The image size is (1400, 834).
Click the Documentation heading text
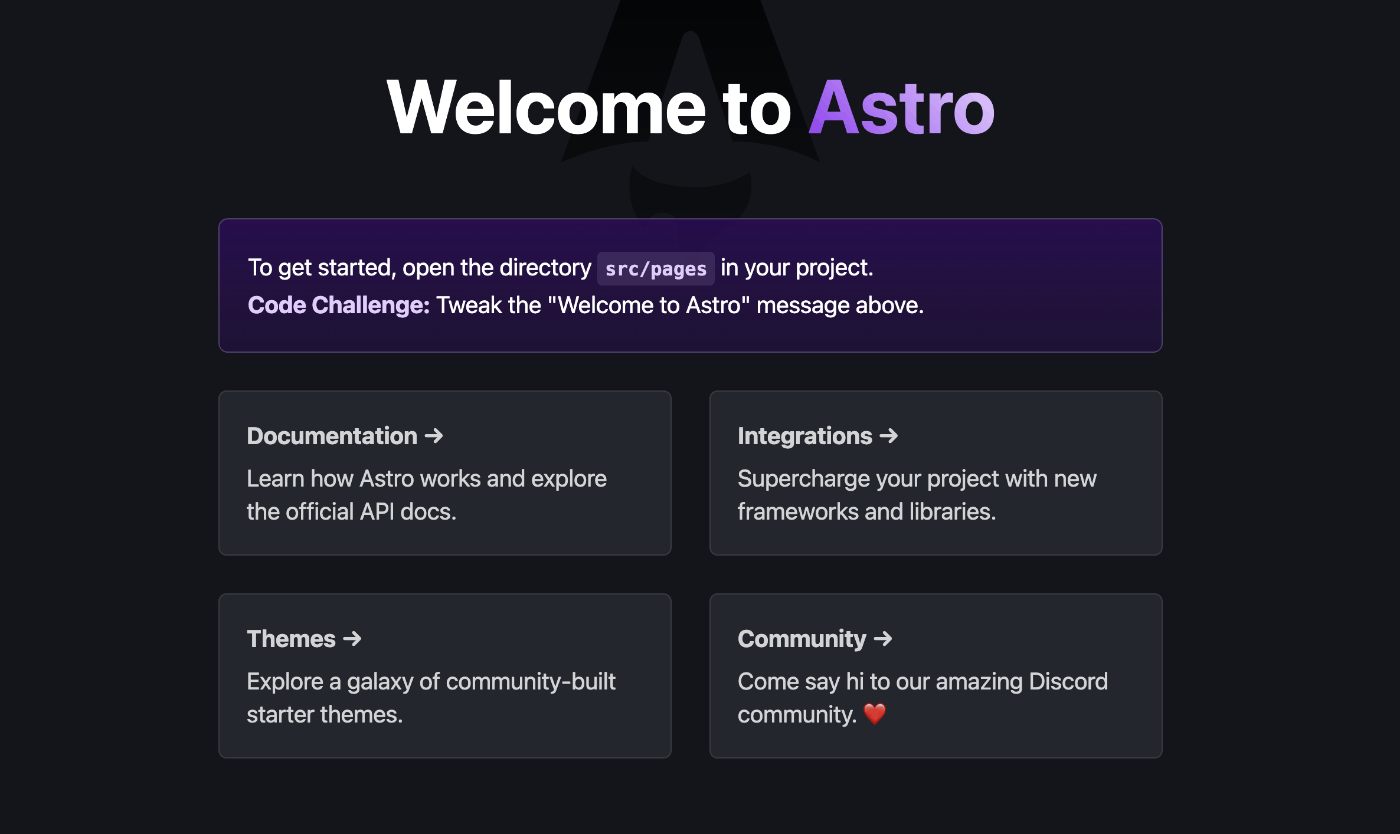point(332,436)
